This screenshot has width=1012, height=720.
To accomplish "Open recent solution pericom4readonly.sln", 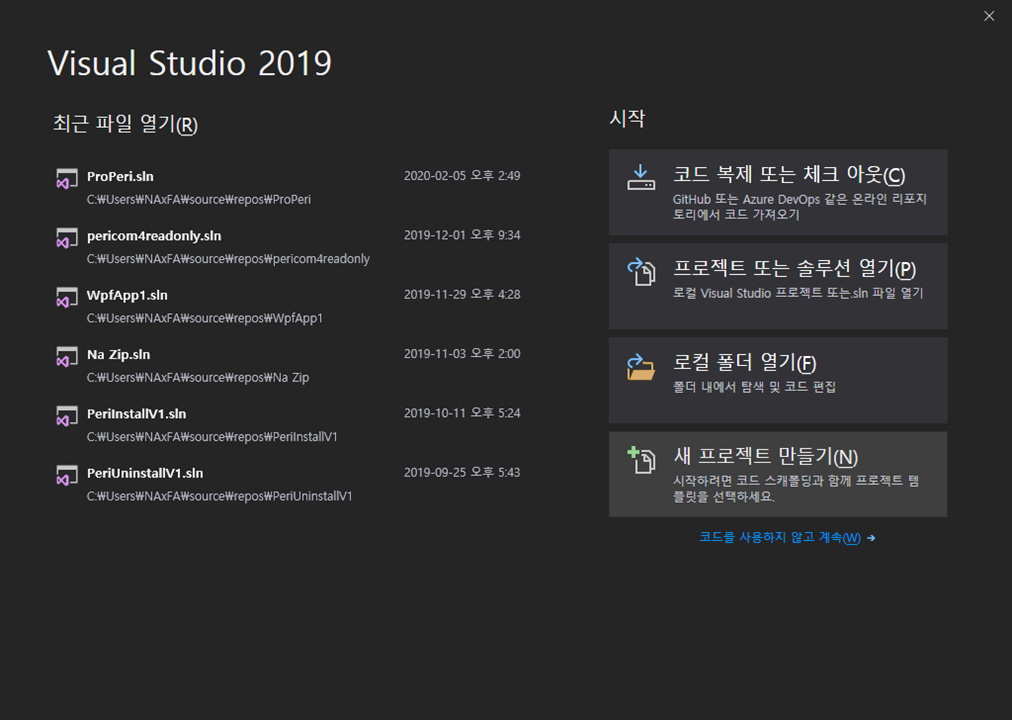I will (288, 246).
